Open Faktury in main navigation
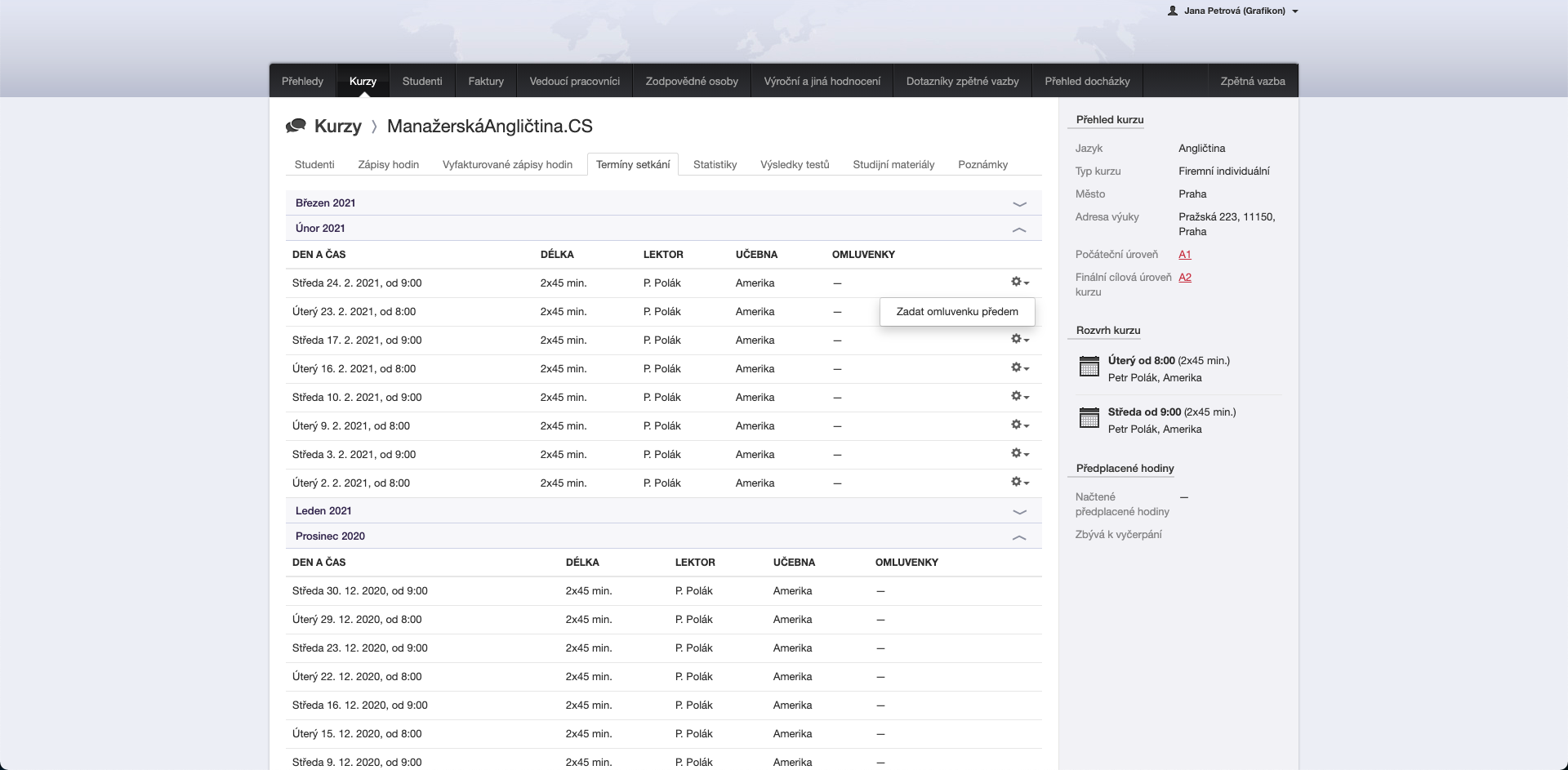This screenshot has width=1568, height=770. tap(486, 81)
